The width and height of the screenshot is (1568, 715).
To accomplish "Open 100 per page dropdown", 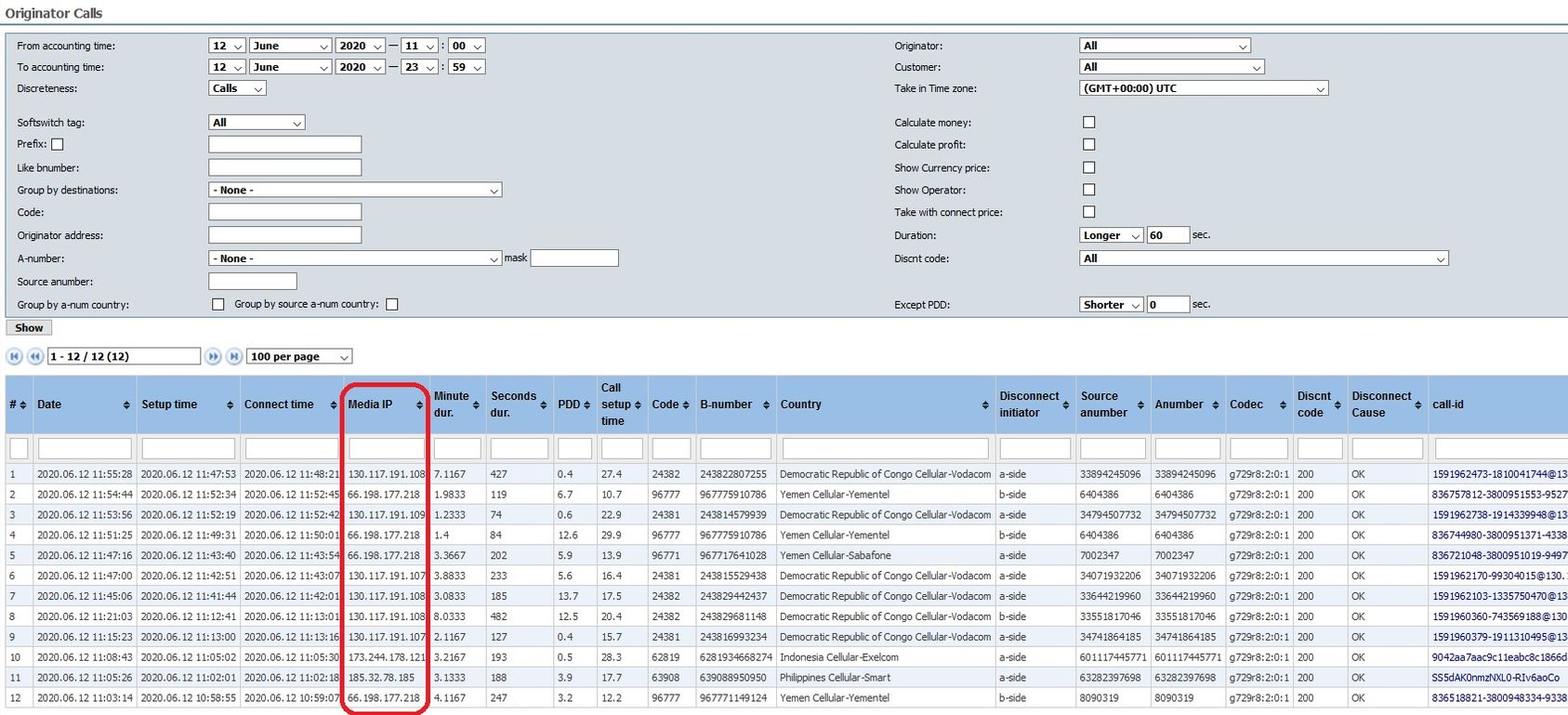I will (x=299, y=356).
